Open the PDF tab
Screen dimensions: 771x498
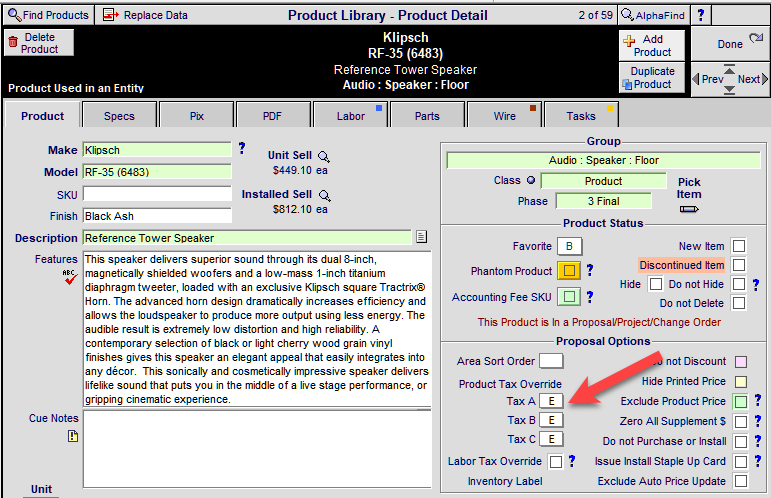[272, 116]
